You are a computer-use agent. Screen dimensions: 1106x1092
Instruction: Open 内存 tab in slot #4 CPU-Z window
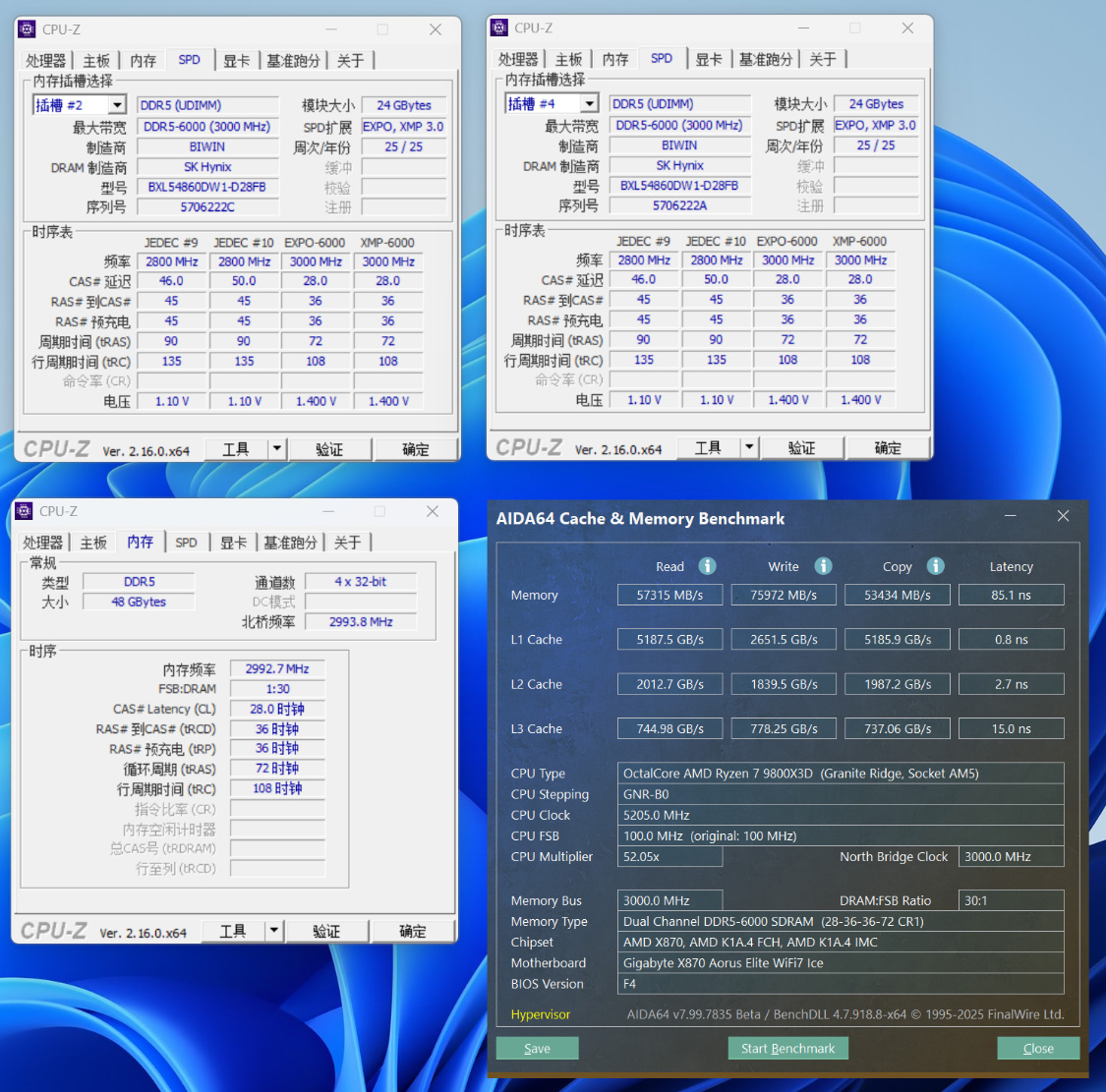tap(615, 59)
